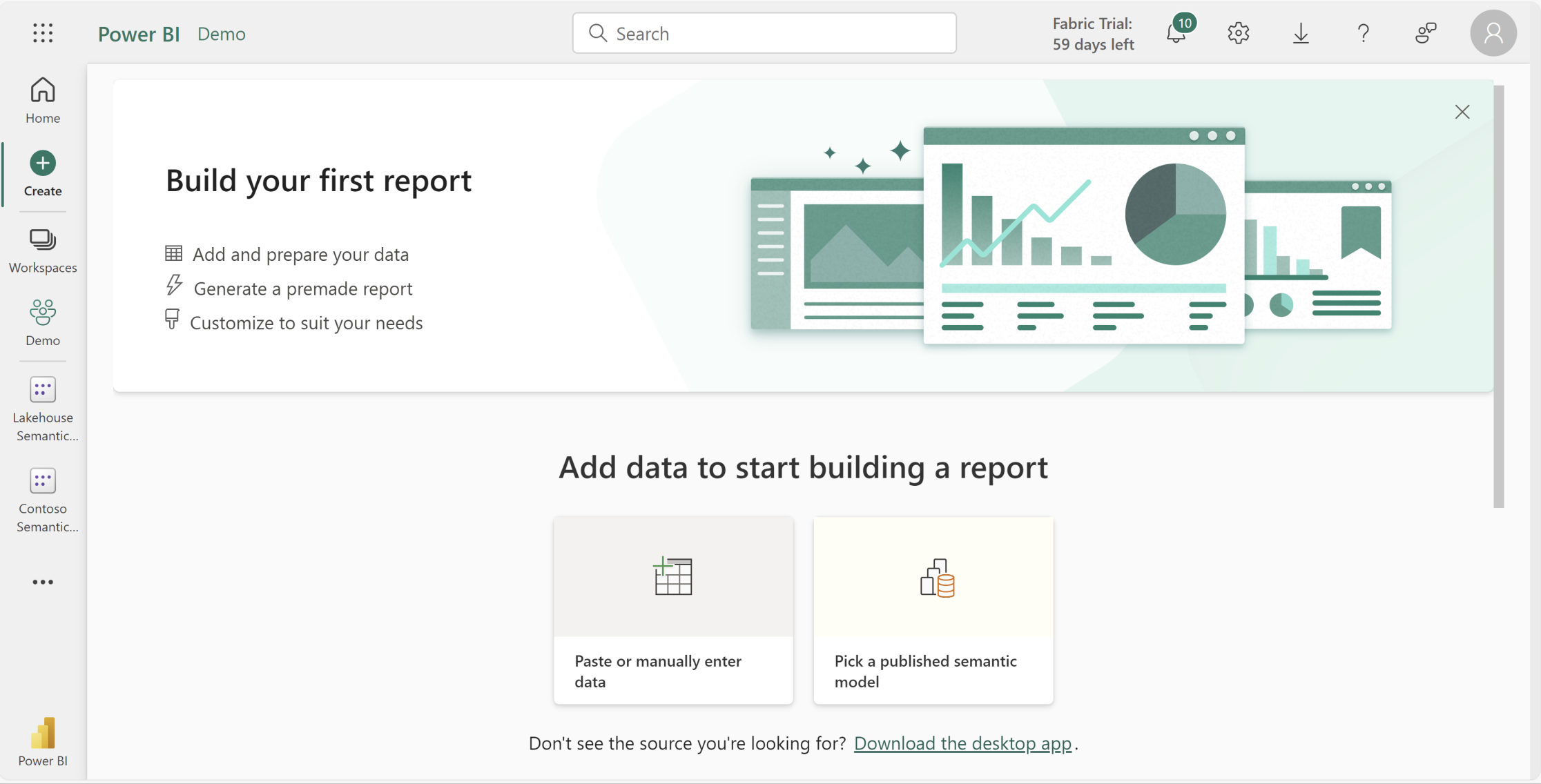Expand the more options ellipsis in sidebar
This screenshot has height=784, width=1541.
coord(43,582)
